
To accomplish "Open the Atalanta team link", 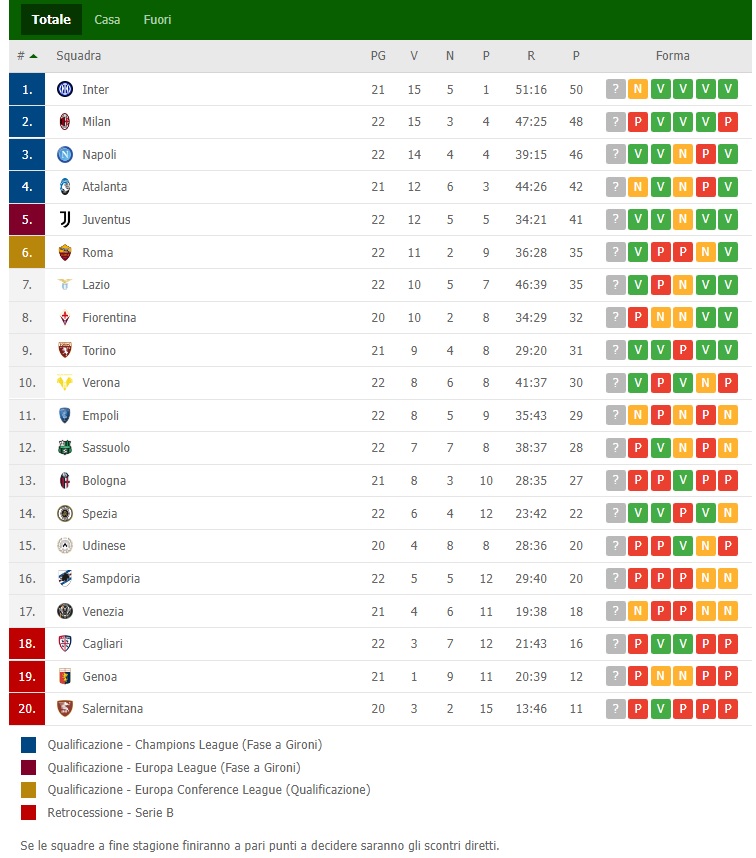I will (104, 187).
